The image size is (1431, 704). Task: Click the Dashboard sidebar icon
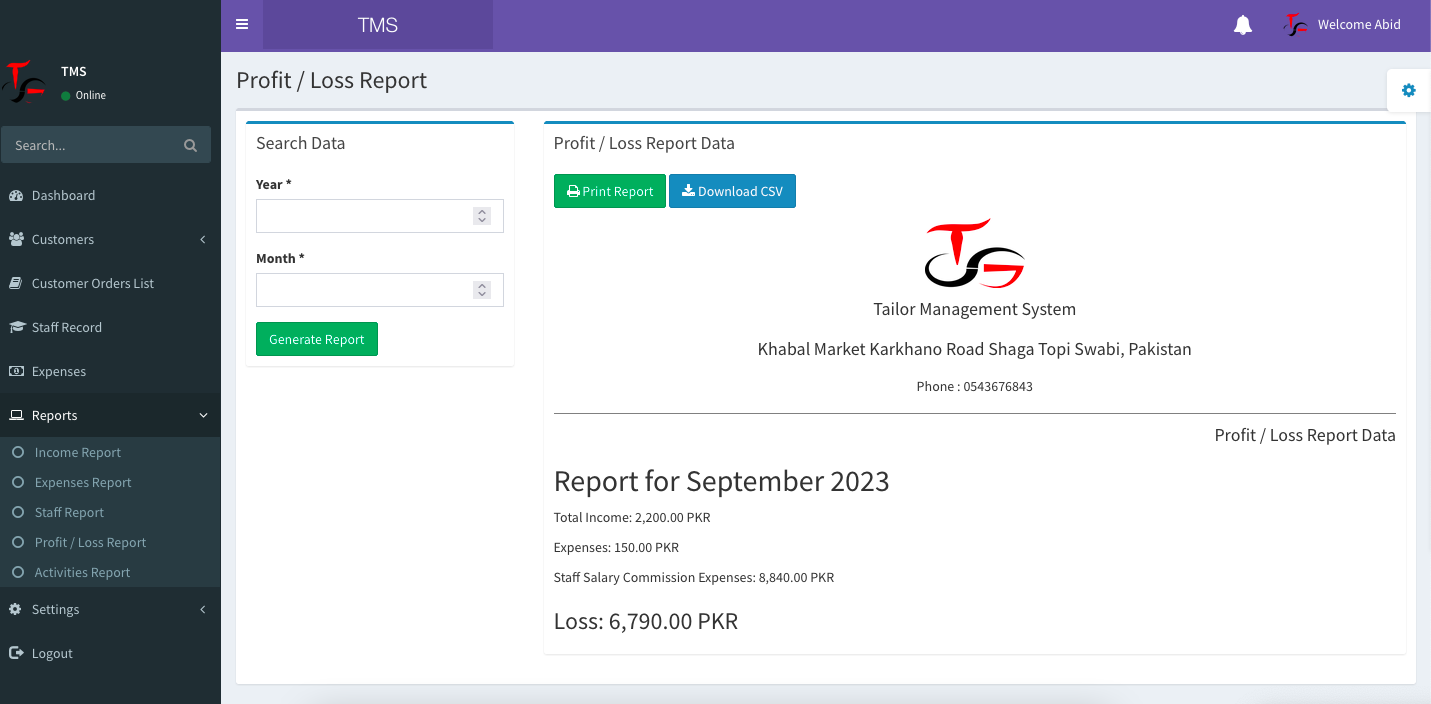[x=17, y=195]
